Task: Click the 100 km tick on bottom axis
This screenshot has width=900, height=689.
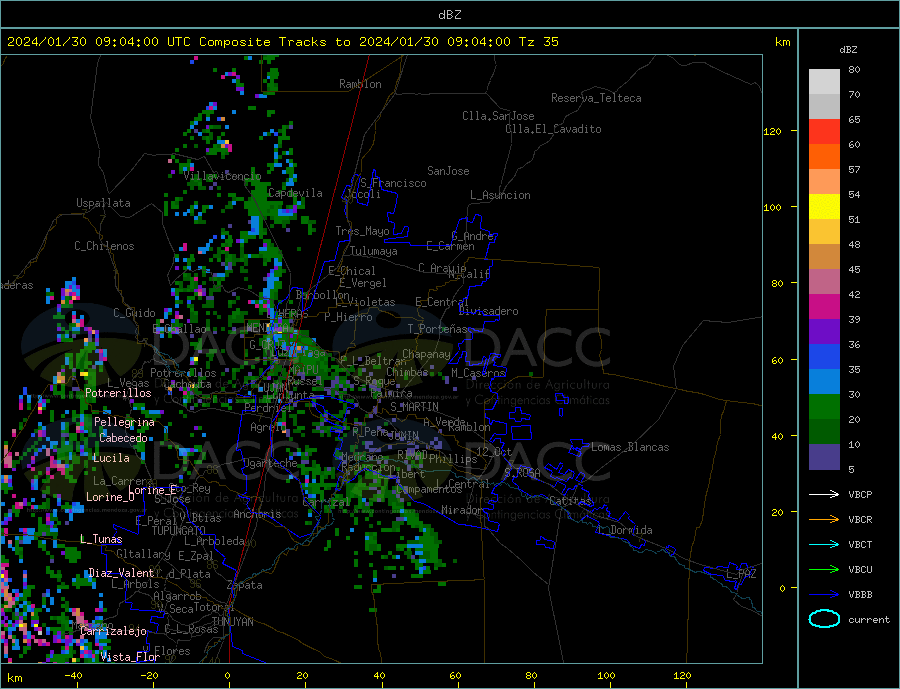Action: (606, 676)
